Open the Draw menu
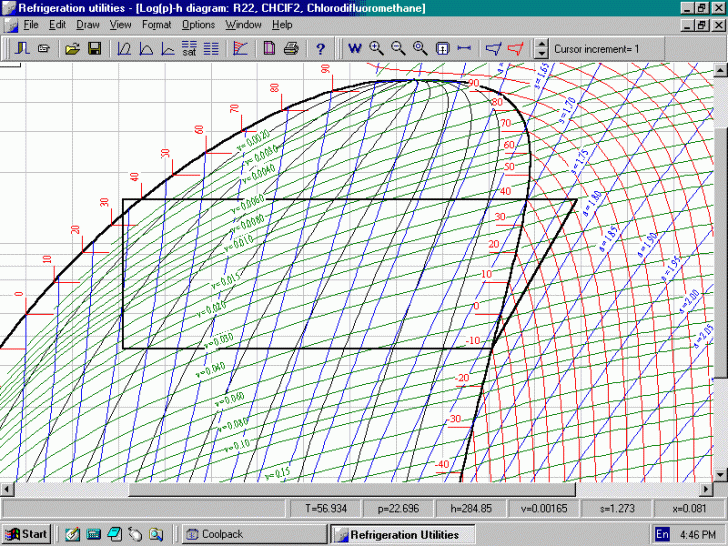 pyautogui.click(x=88, y=25)
